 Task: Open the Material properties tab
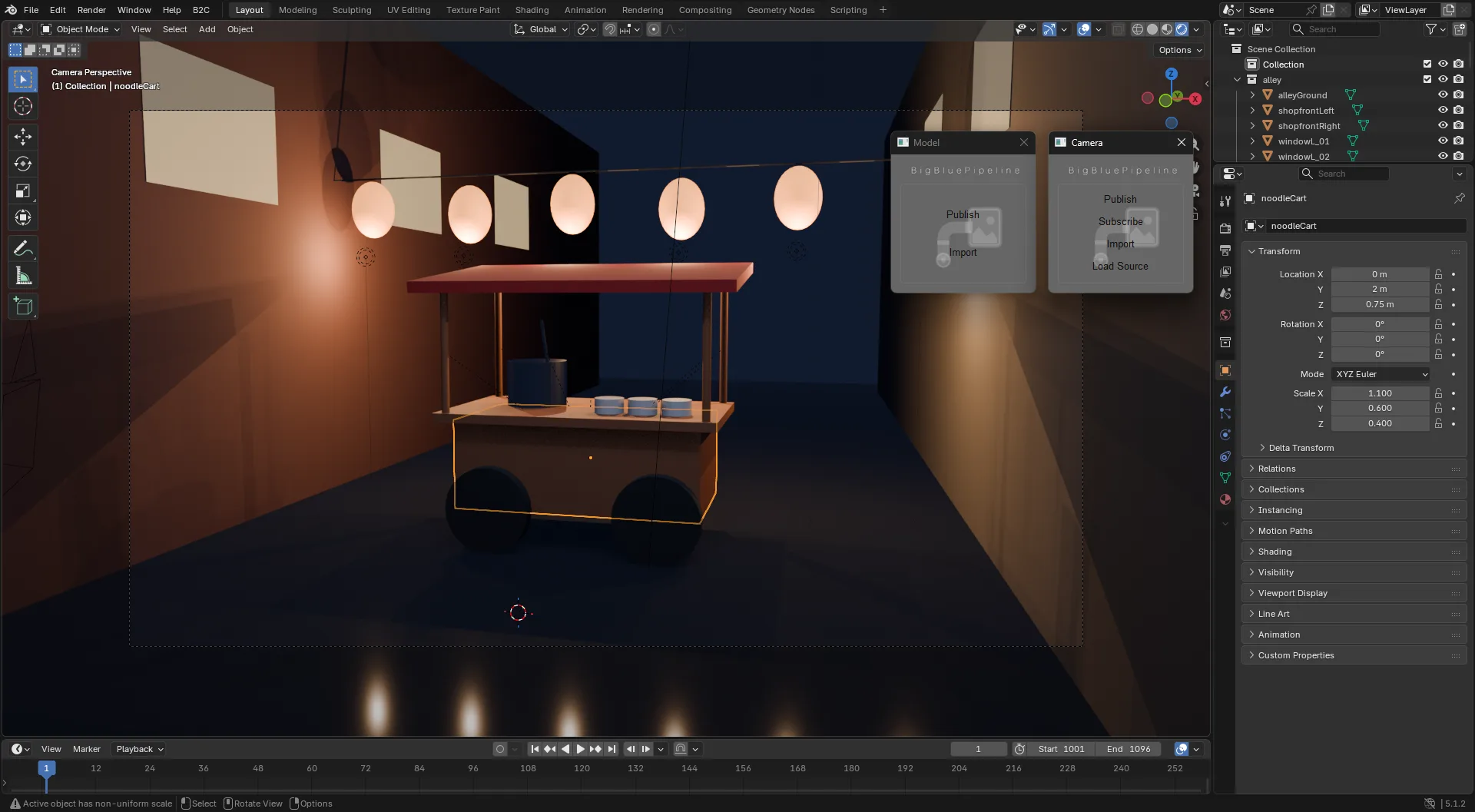[x=1225, y=499]
